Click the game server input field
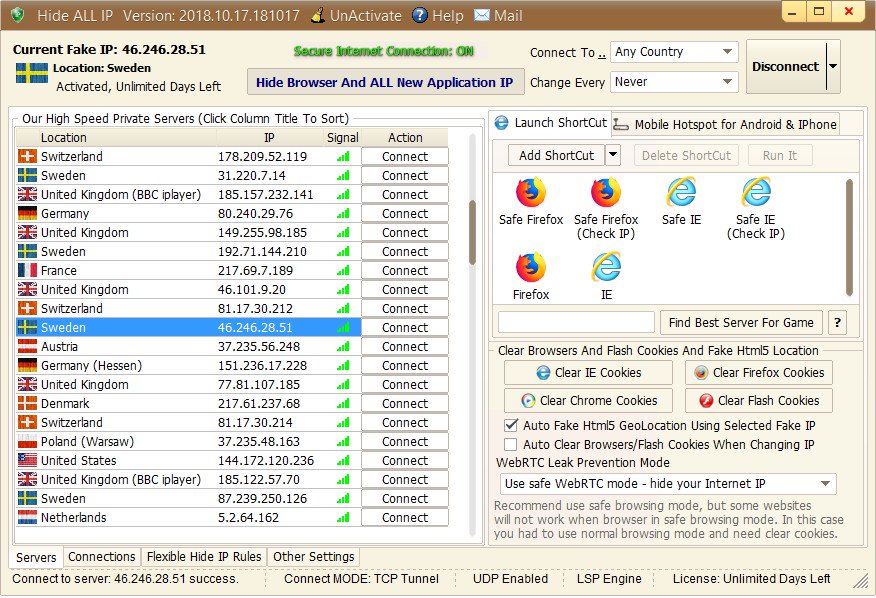This screenshot has height=598, width=876. pos(576,322)
